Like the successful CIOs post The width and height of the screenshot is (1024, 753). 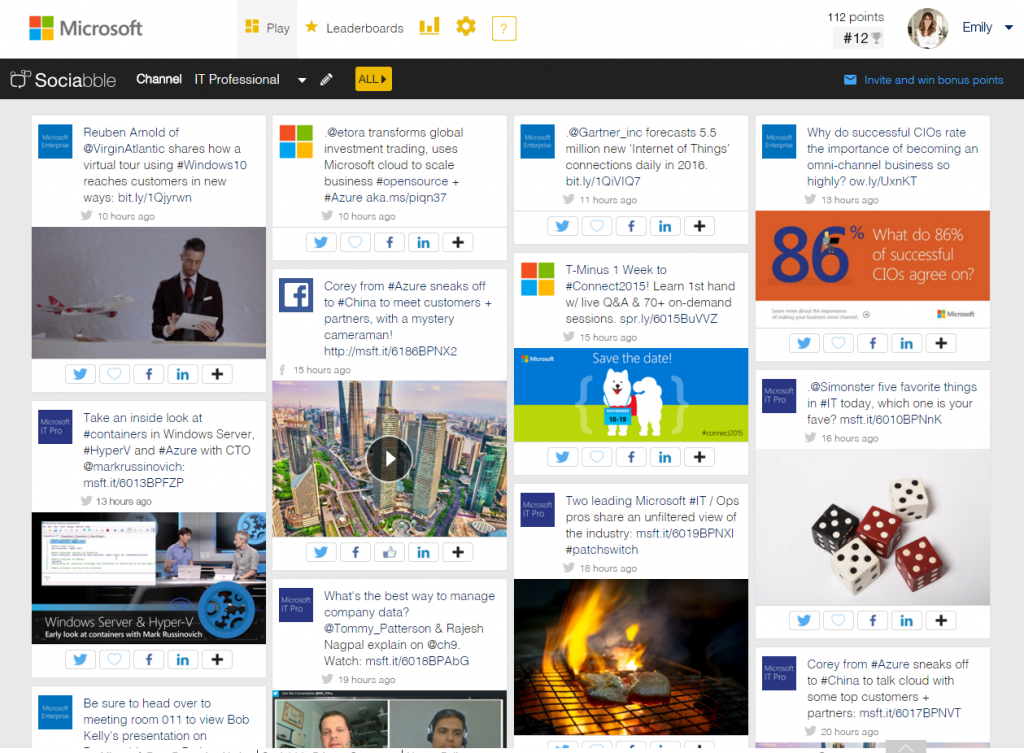click(x=839, y=343)
